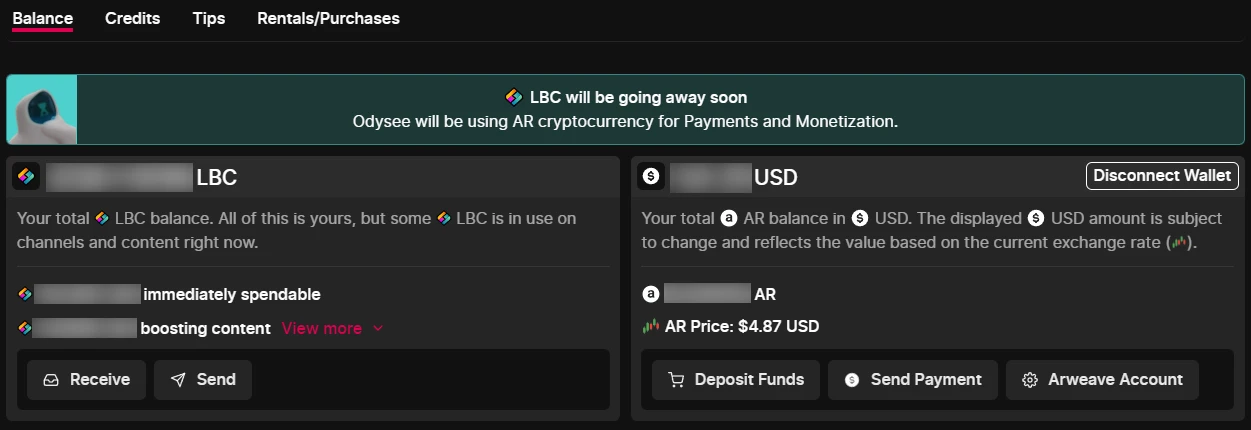This screenshot has height=430, width=1251.
Task: Click the banner mascot thumbnail image
Action: tap(42, 110)
